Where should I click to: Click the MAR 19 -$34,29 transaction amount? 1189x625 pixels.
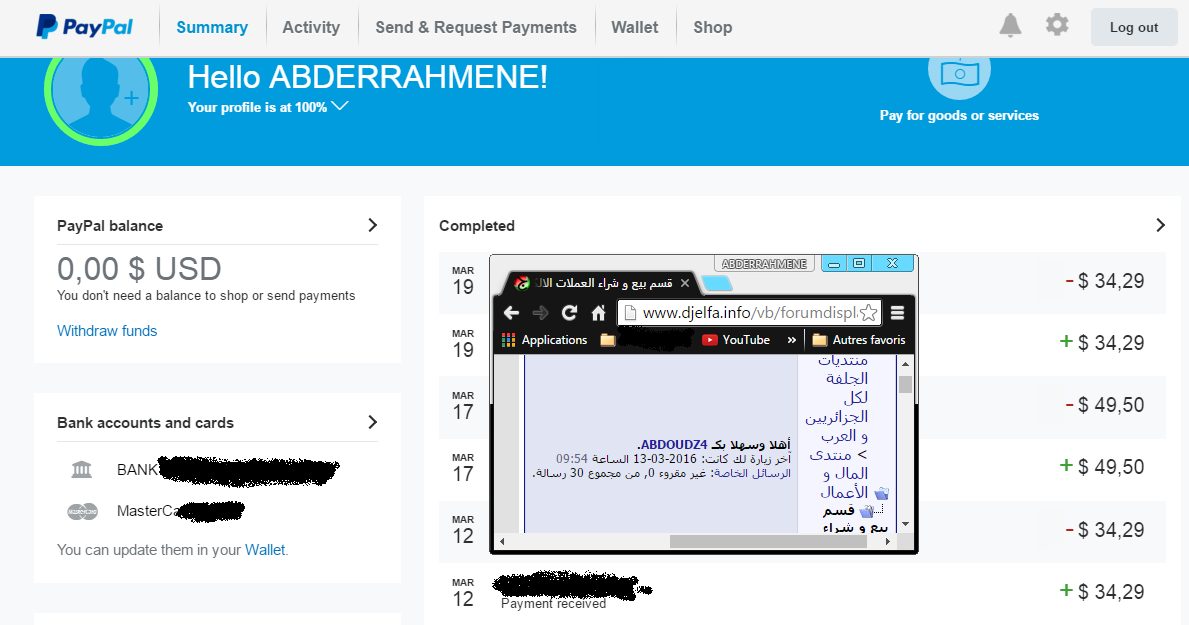(x=1105, y=281)
